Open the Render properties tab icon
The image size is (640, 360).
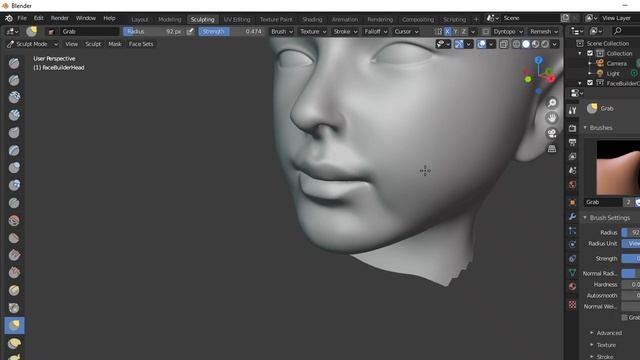pyautogui.click(x=572, y=128)
